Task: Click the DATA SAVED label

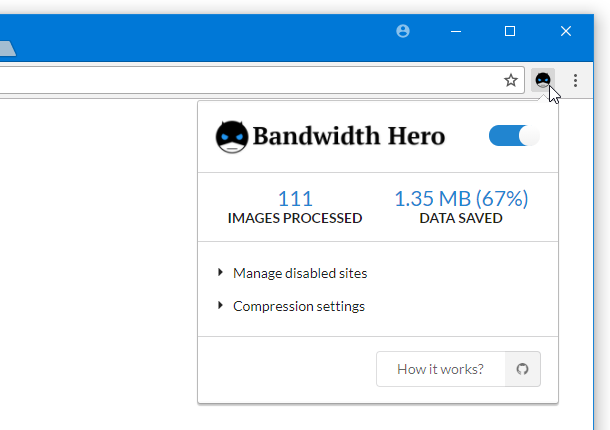Action: click(x=461, y=218)
